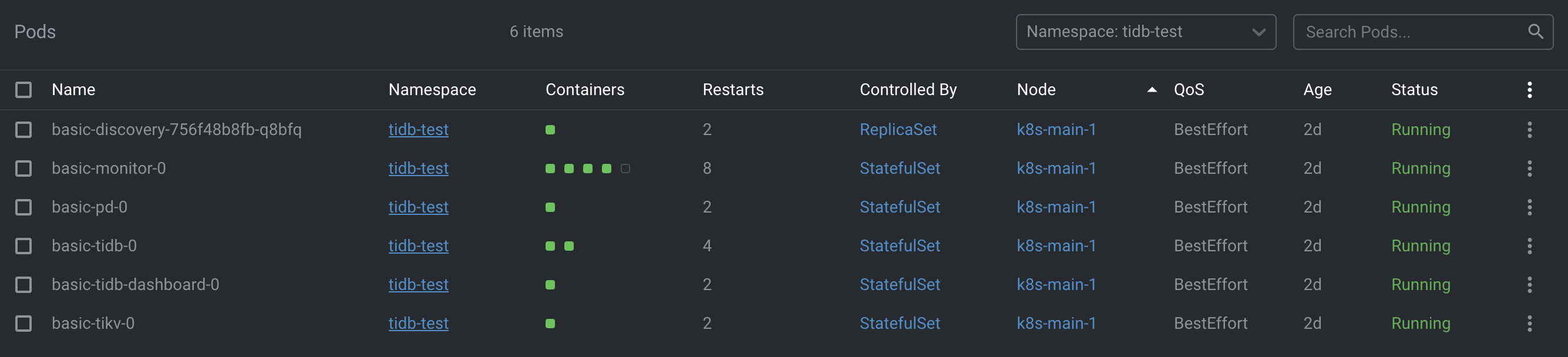Screen dimensions: 1568x357
Task: Click the search magnifier icon
Action: (x=1535, y=32)
